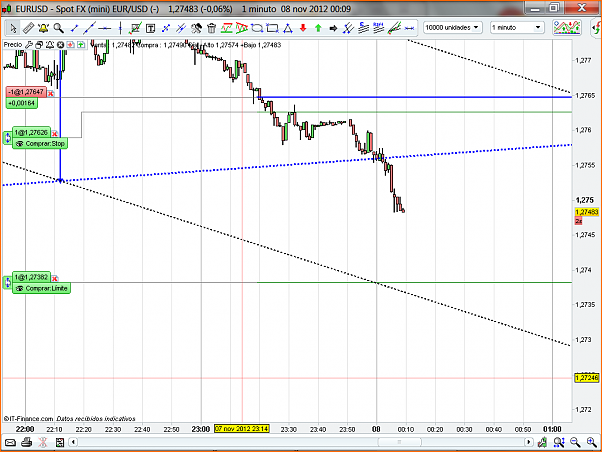
Task: Select the line segment drawing tool
Action: 74,28
